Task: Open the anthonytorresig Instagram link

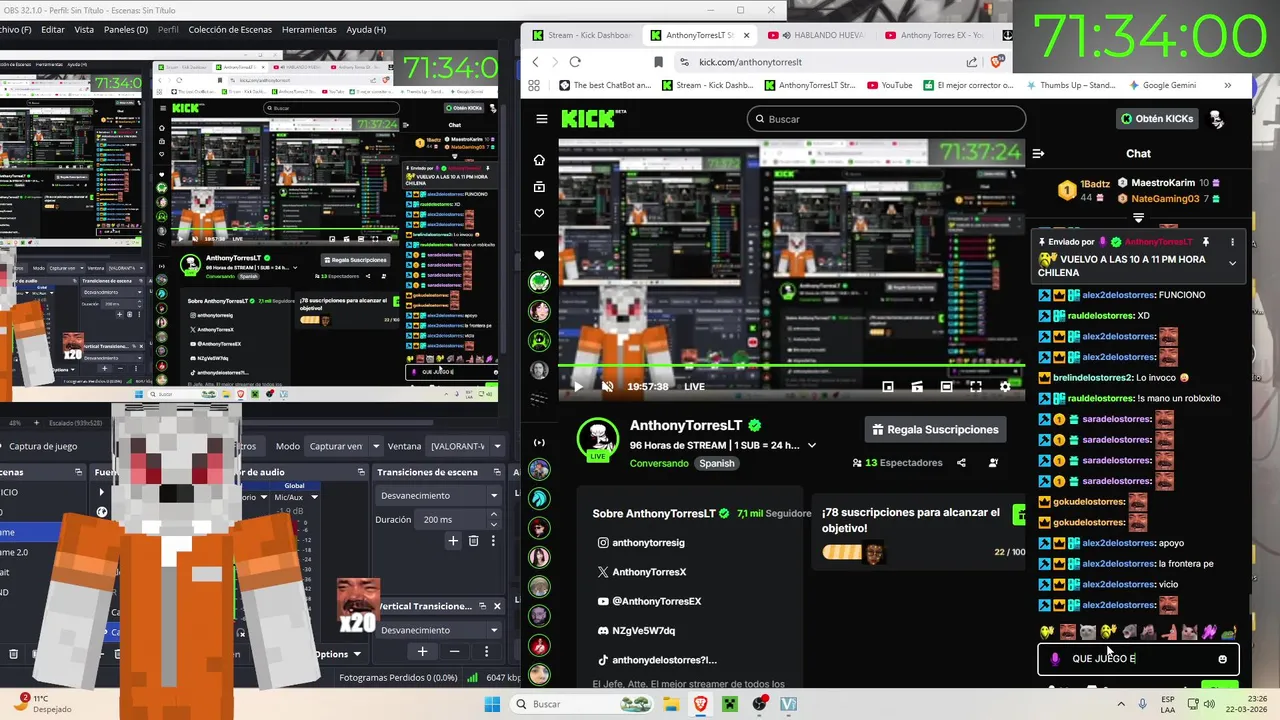Action: click(641, 543)
